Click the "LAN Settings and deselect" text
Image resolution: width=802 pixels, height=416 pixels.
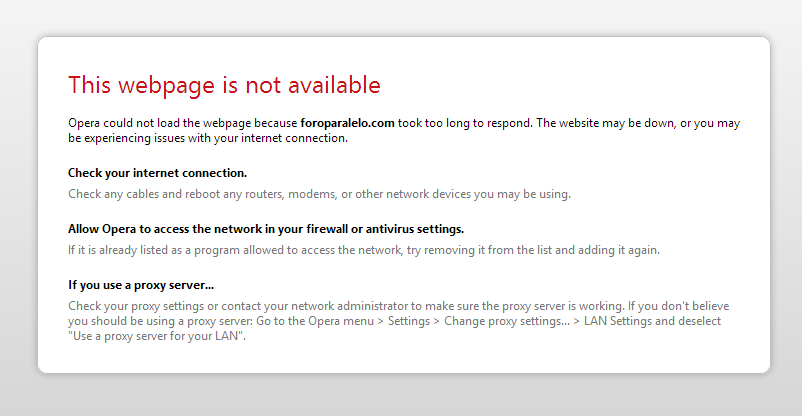(652, 321)
